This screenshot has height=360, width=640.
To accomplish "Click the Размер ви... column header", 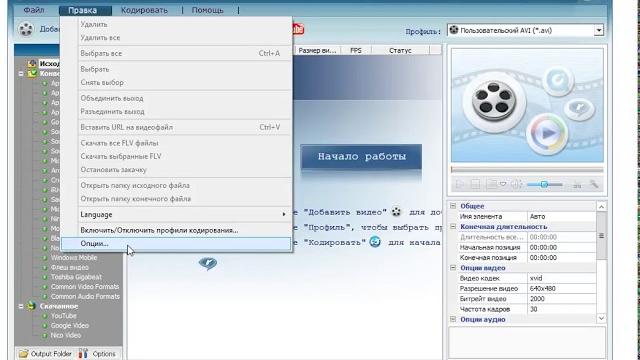I will [317, 51].
